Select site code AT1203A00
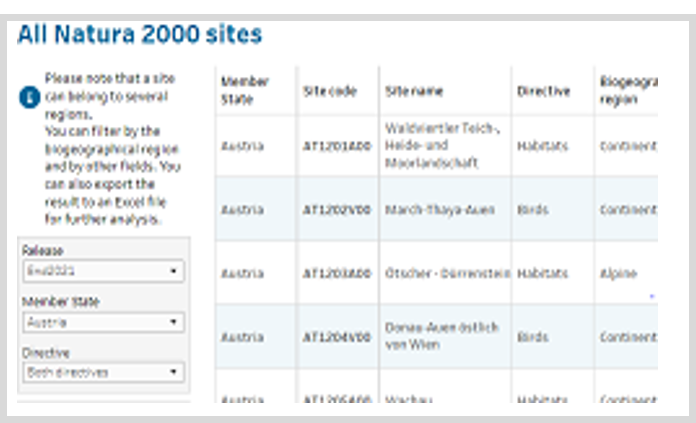Viewport: 696px width, 423px height. click(337, 273)
